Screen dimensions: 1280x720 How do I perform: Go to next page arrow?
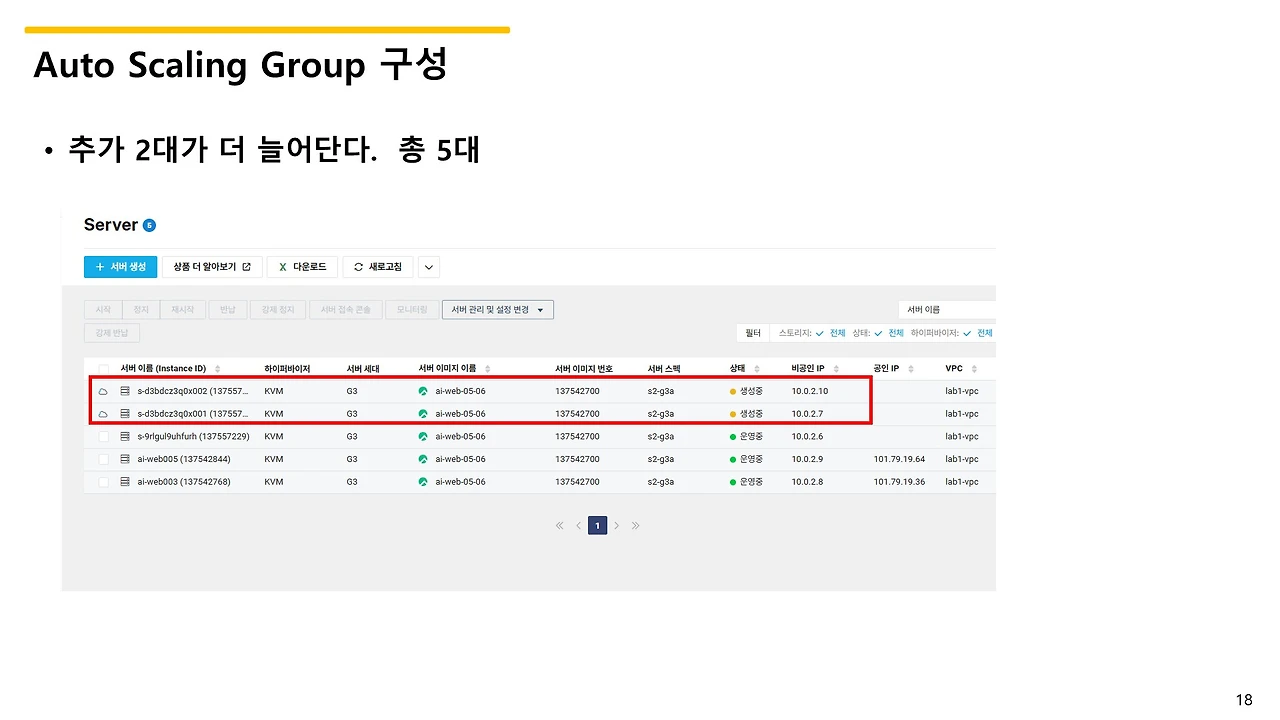pos(616,526)
